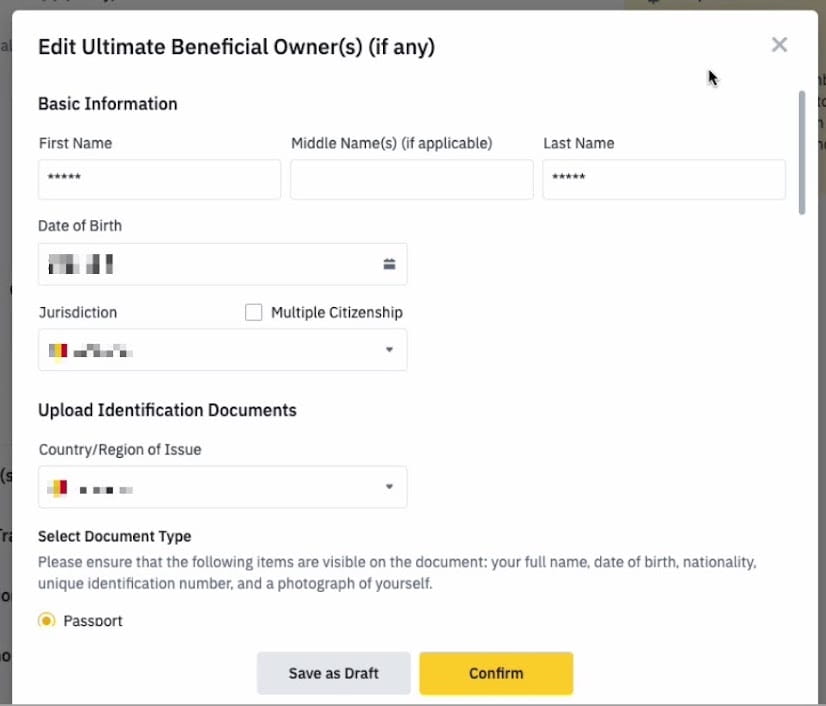Expand the Jurisdiction dropdown arrow
The width and height of the screenshot is (826, 706).
coord(389,350)
